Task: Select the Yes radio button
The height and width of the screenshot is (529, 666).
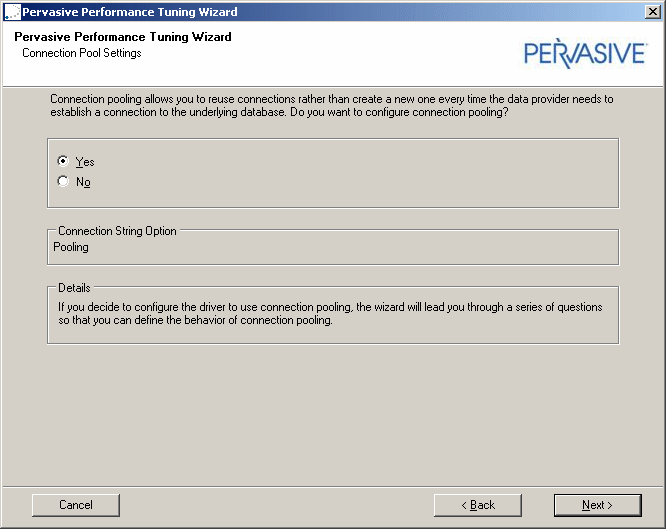Action: point(64,161)
